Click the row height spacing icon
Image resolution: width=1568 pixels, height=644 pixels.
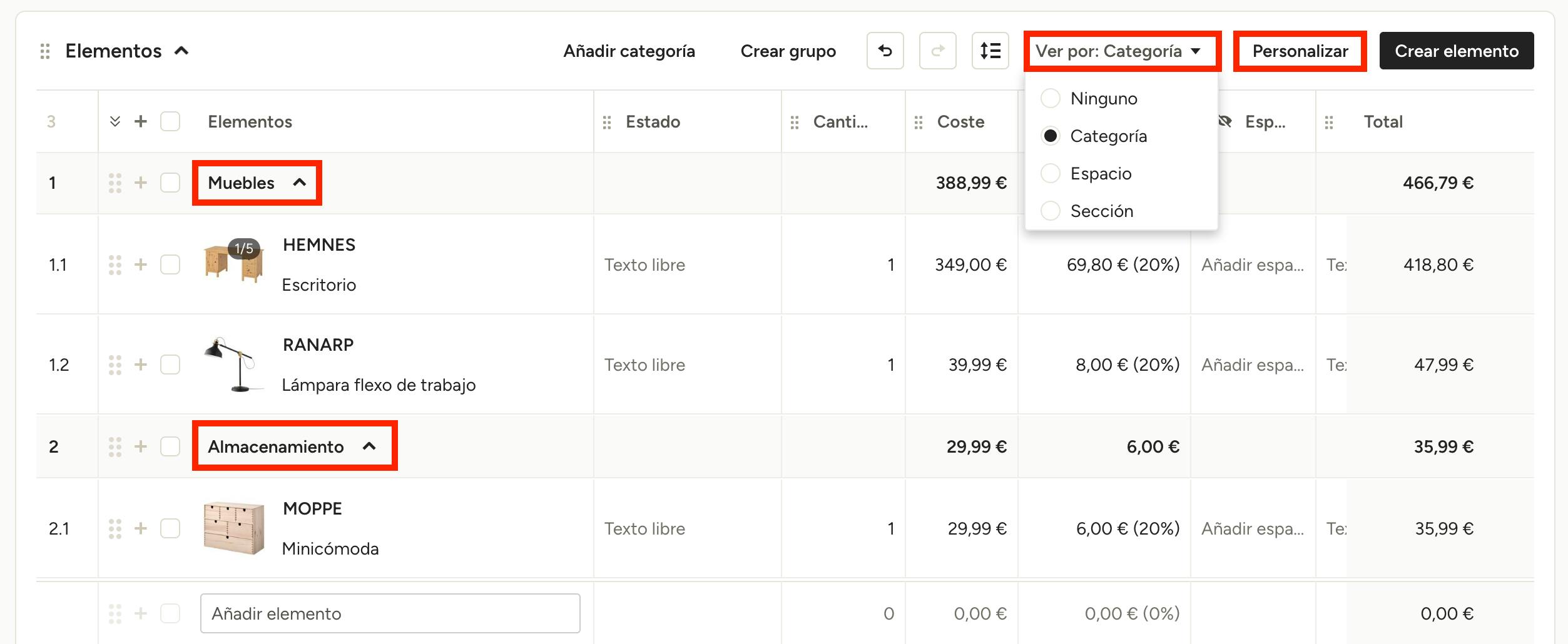(990, 51)
